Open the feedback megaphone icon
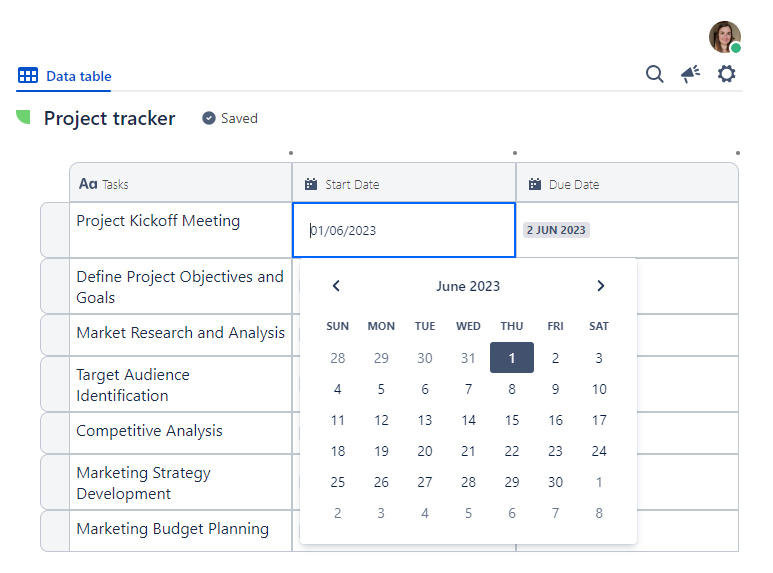The height and width of the screenshot is (573, 773). [690, 74]
